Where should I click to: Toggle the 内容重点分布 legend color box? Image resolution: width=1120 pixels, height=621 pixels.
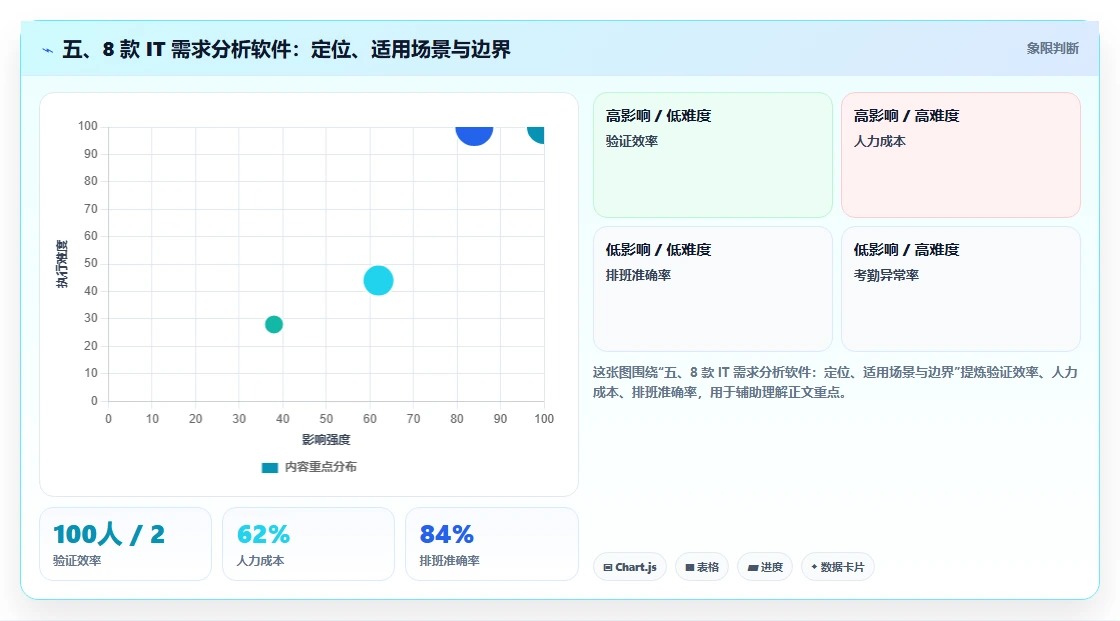coord(269,467)
